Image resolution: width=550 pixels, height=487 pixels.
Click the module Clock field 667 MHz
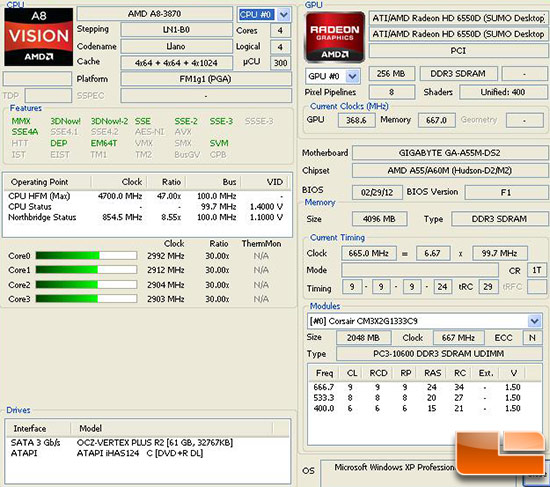coord(458,338)
